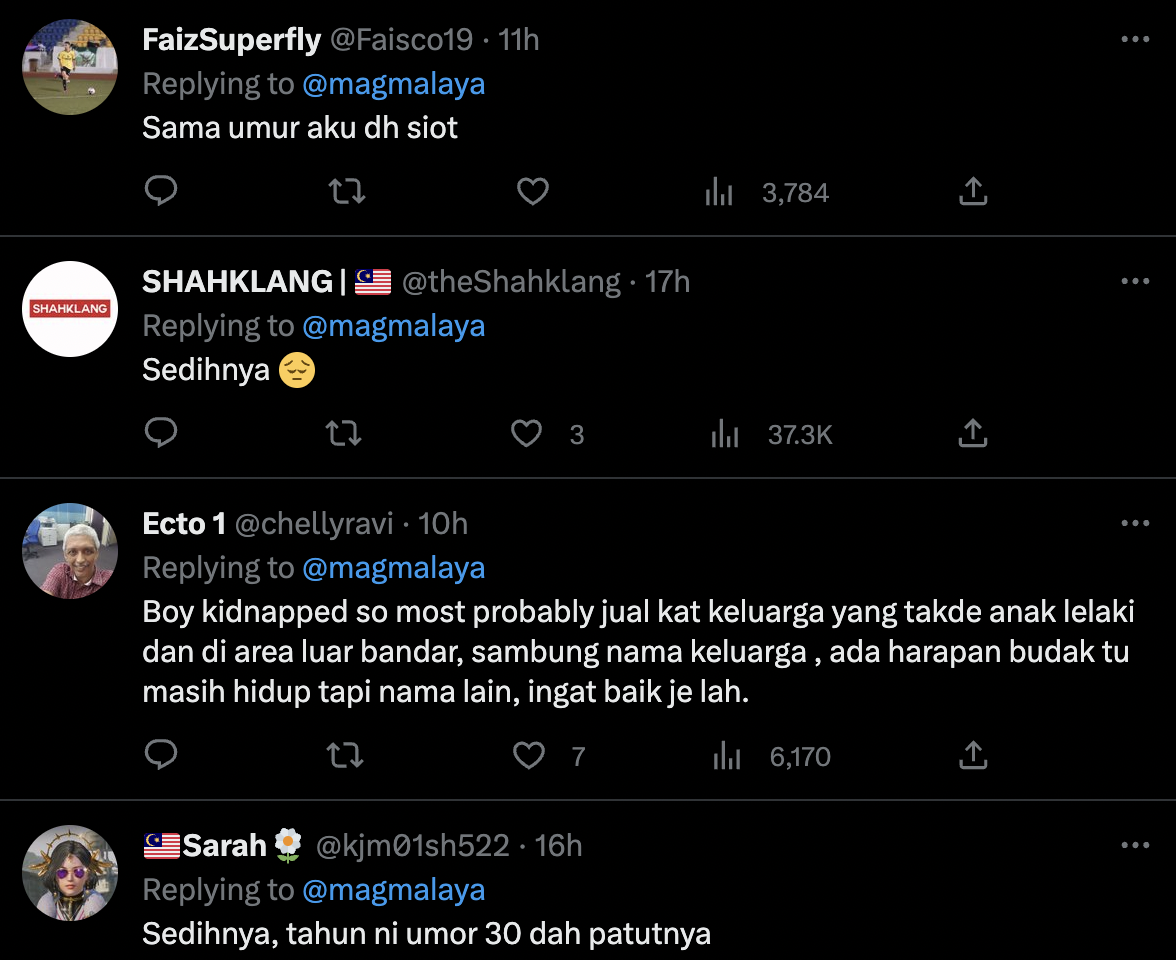This screenshot has height=960, width=1176.
Task: Reply to FaizSuperfly's tweet
Action: [161, 191]
